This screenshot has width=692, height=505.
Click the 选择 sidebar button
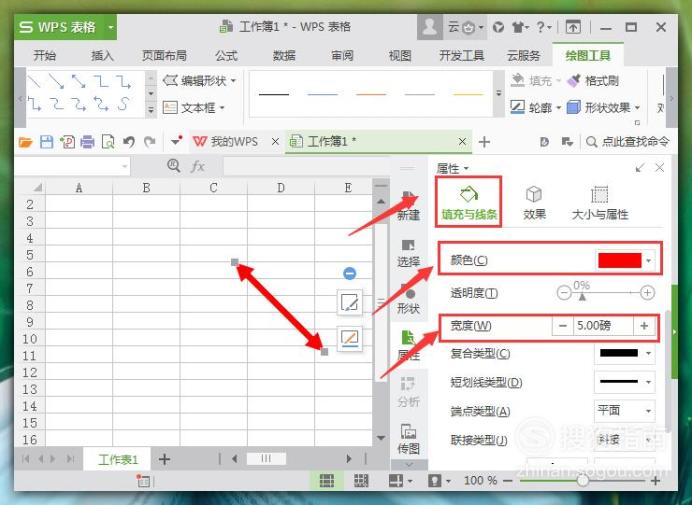click(x=408, y=253)
